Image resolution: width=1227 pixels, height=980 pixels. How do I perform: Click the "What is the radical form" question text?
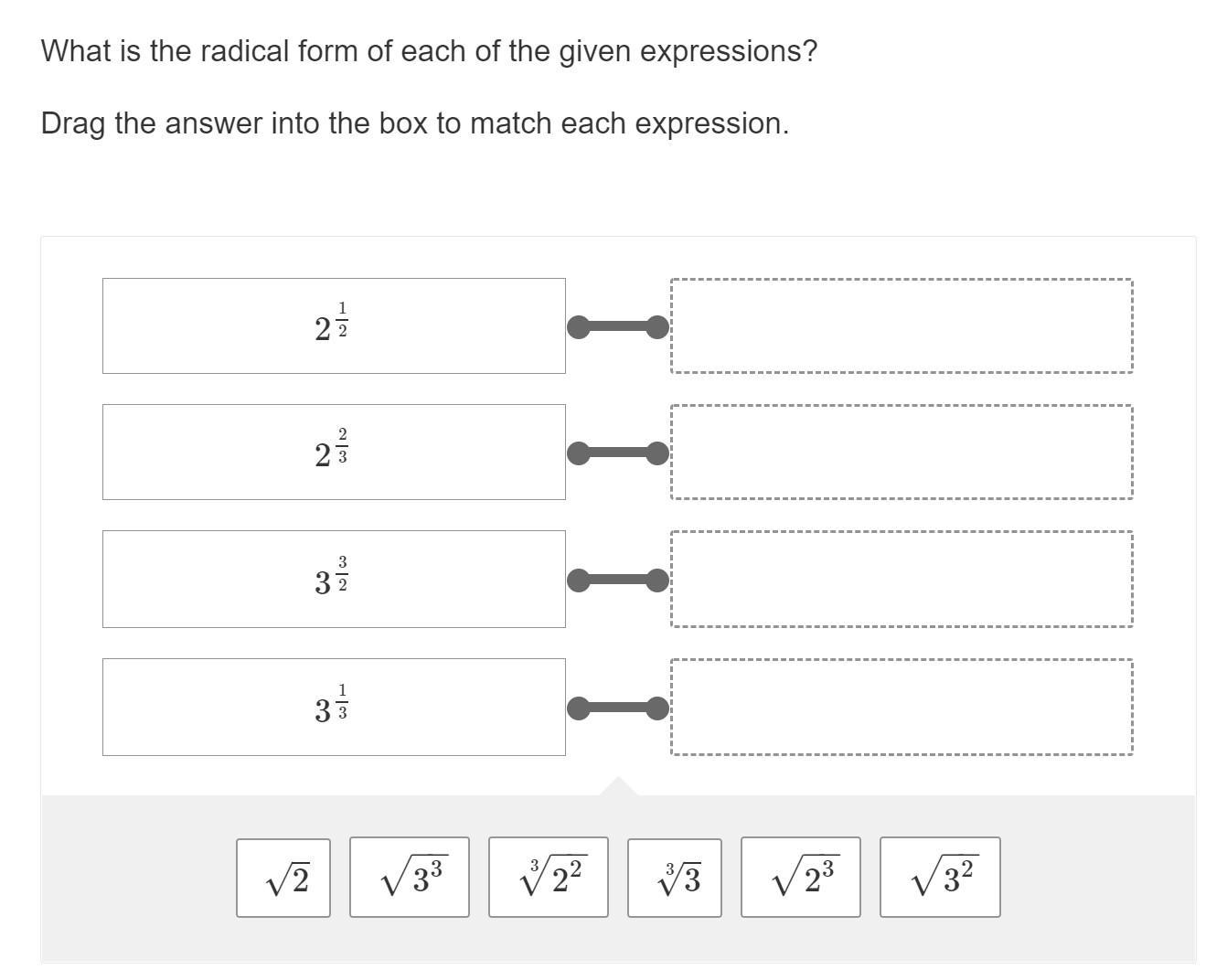tap(429, 51)
